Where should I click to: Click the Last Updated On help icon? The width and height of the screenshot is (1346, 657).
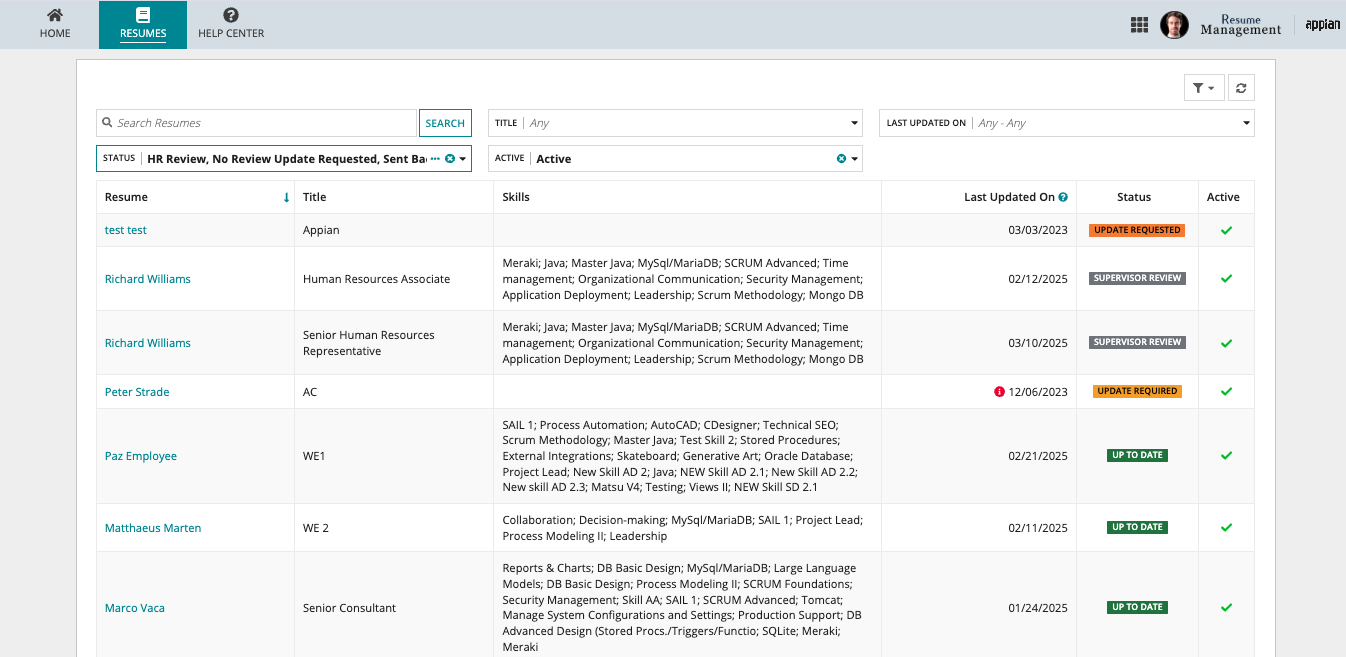point(1063,197)
